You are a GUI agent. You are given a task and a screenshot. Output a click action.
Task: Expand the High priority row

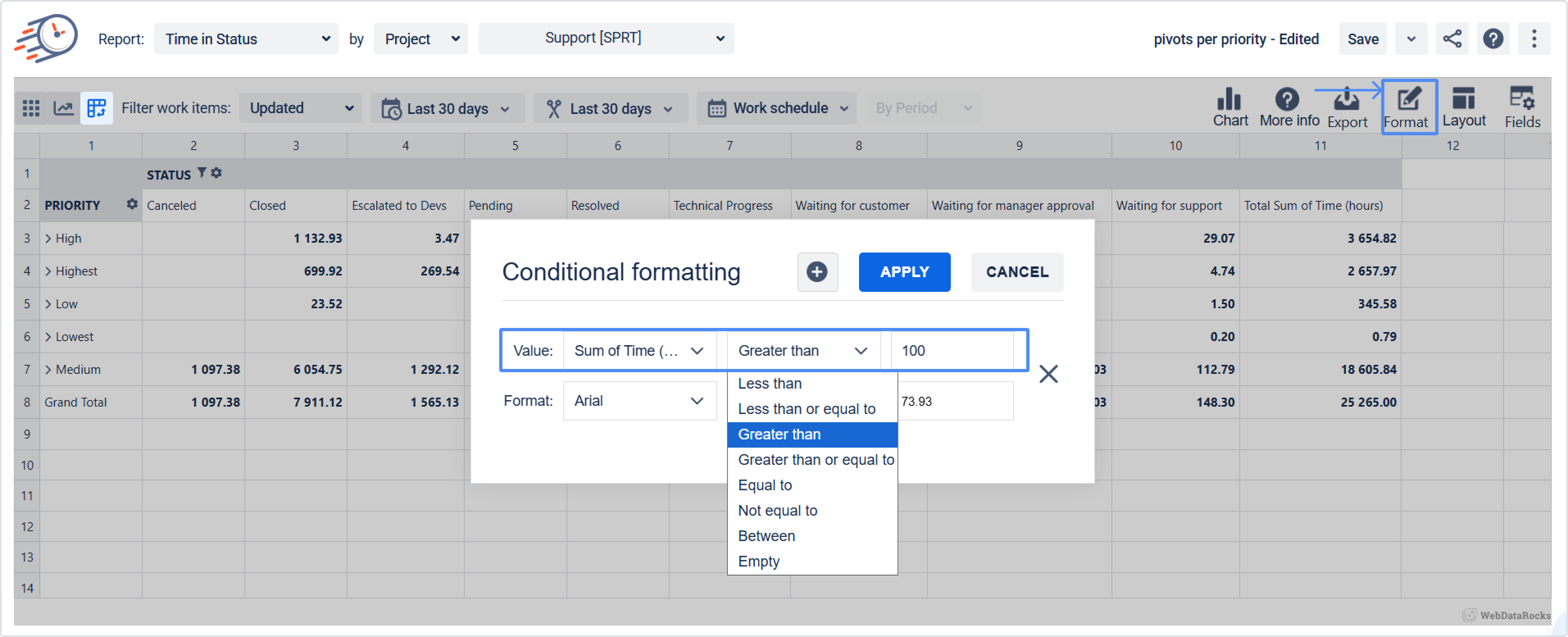(x=48, y=239)
